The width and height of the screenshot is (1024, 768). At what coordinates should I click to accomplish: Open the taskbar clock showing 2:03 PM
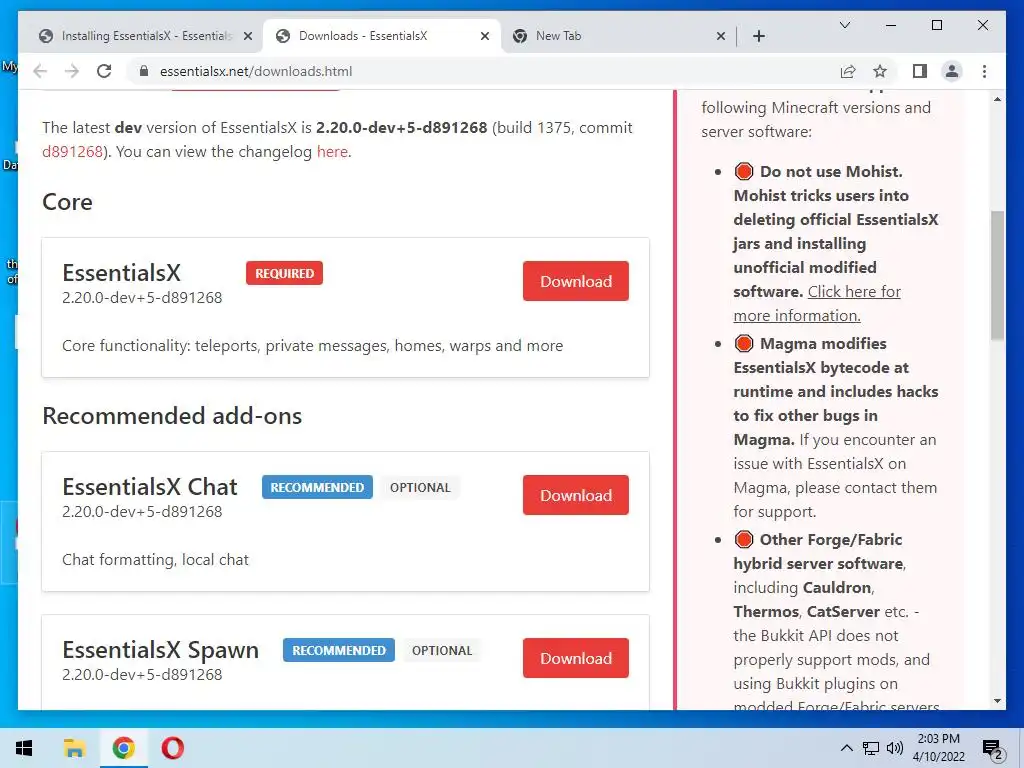pos(938,748)
